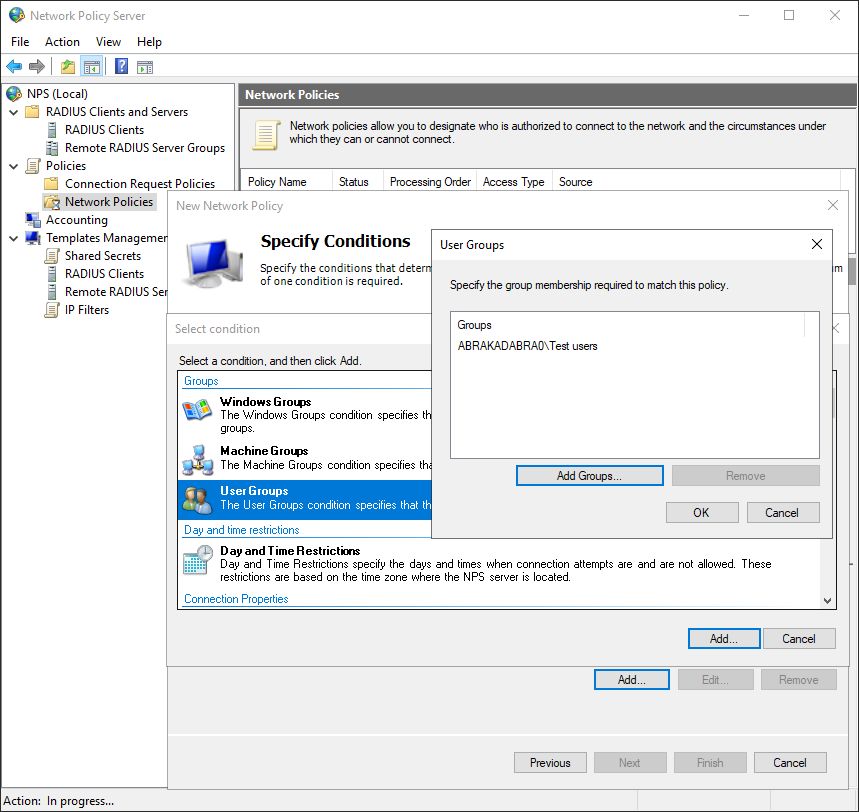Click Cancel at the wizard's bottom right

(x=790, y=763)
